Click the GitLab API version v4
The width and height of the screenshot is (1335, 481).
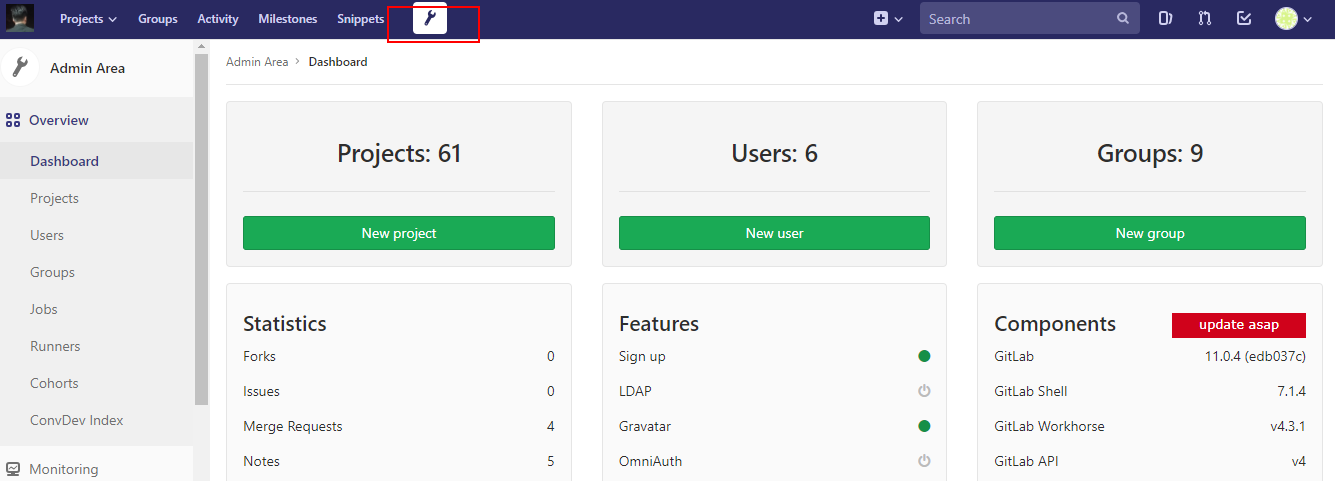tap(1298, 461)
